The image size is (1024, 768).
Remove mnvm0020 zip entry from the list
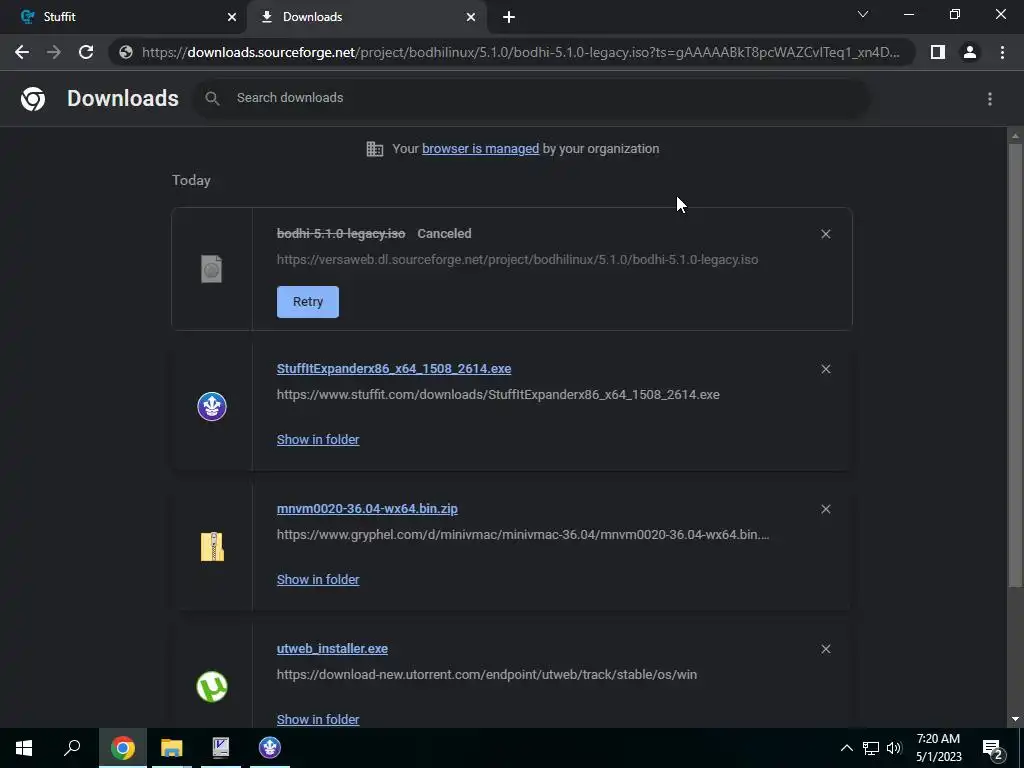tap(825, 509)
